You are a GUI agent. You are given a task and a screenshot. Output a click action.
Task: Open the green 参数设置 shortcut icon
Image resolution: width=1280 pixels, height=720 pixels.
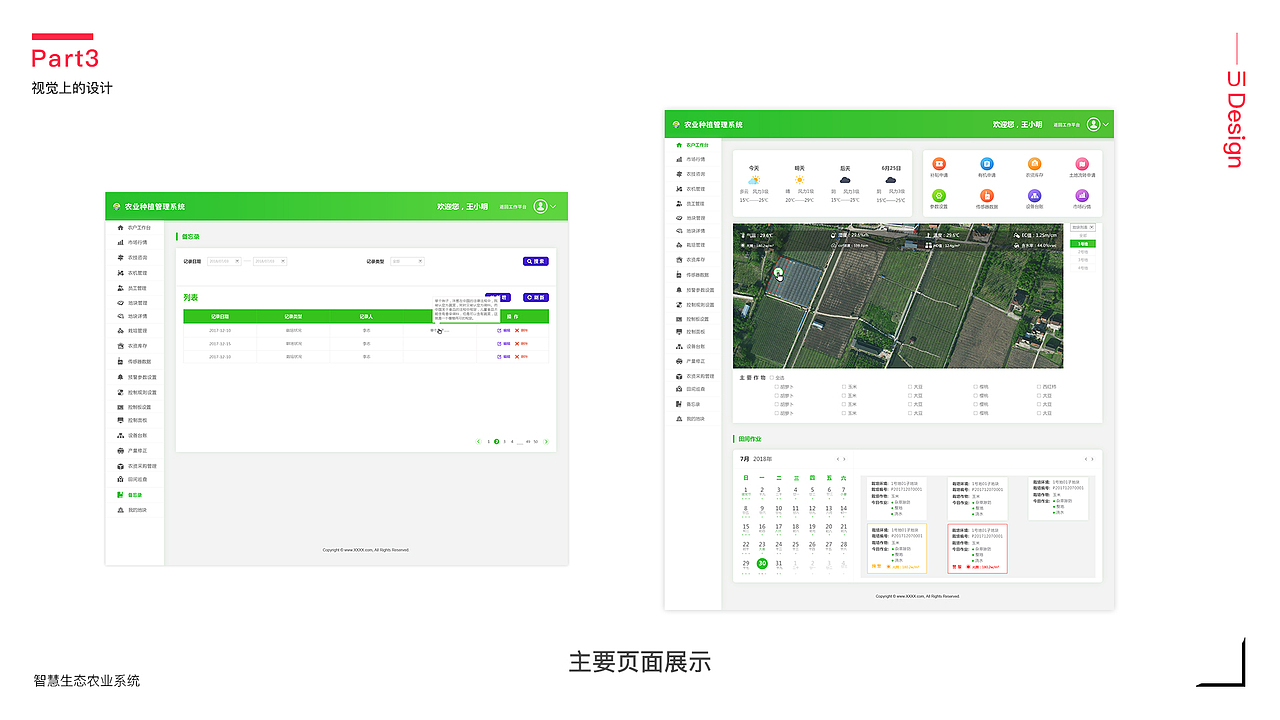point(939,196)
